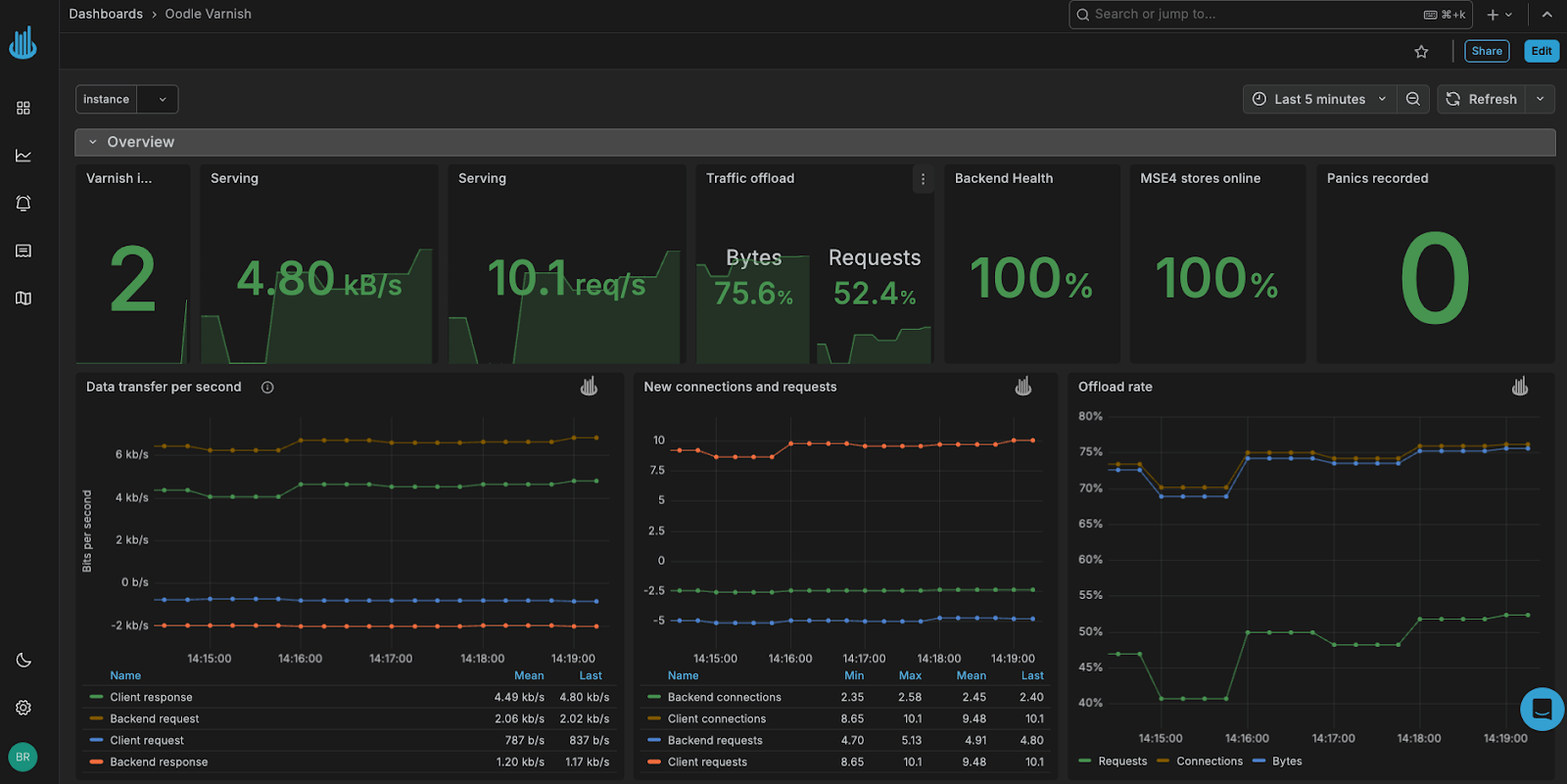Open the Last 5 minutes time picker
This screenshot has width=1567, height=784.
point(1319,99)
